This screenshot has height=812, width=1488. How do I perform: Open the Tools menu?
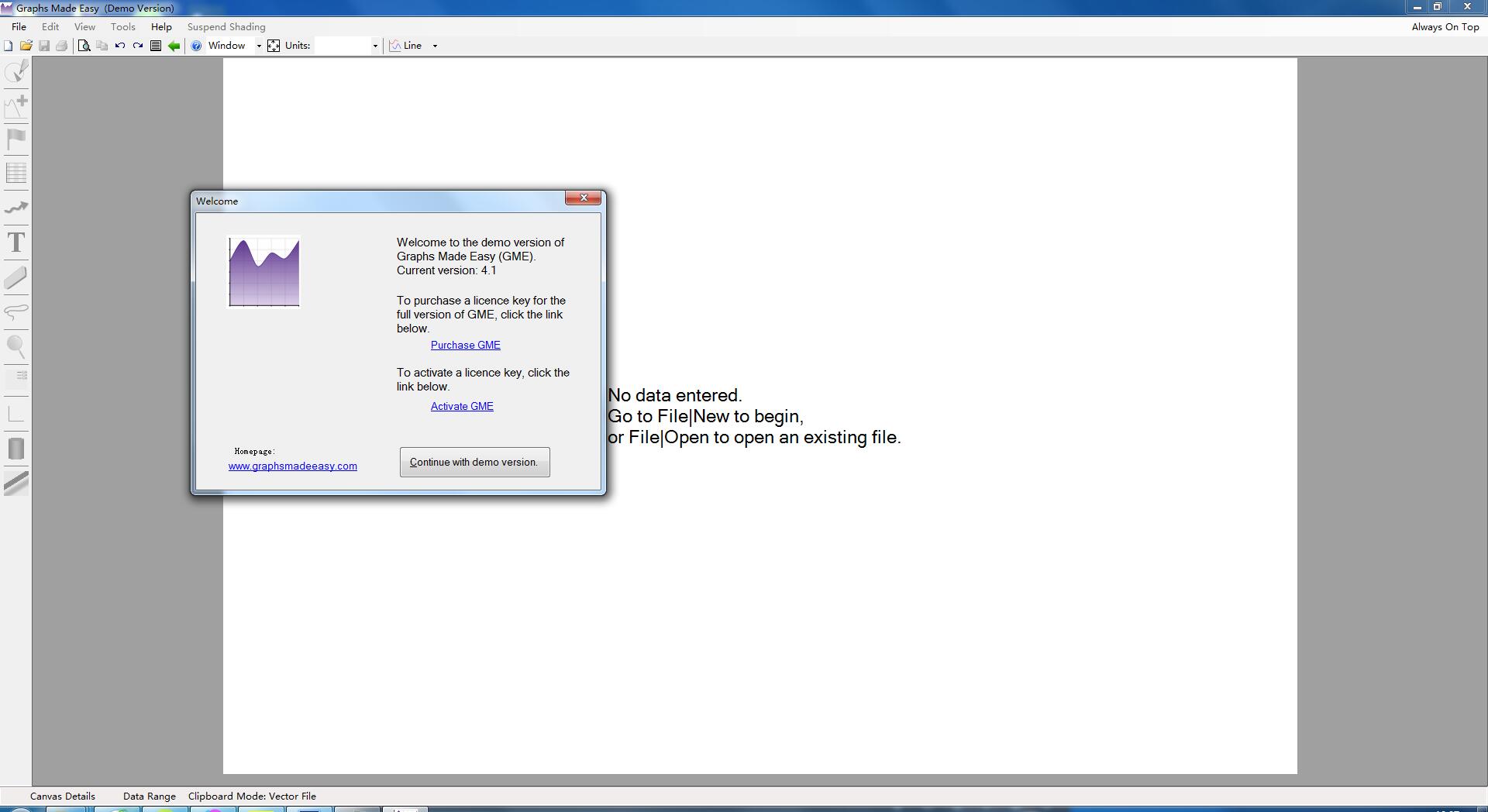122,26
